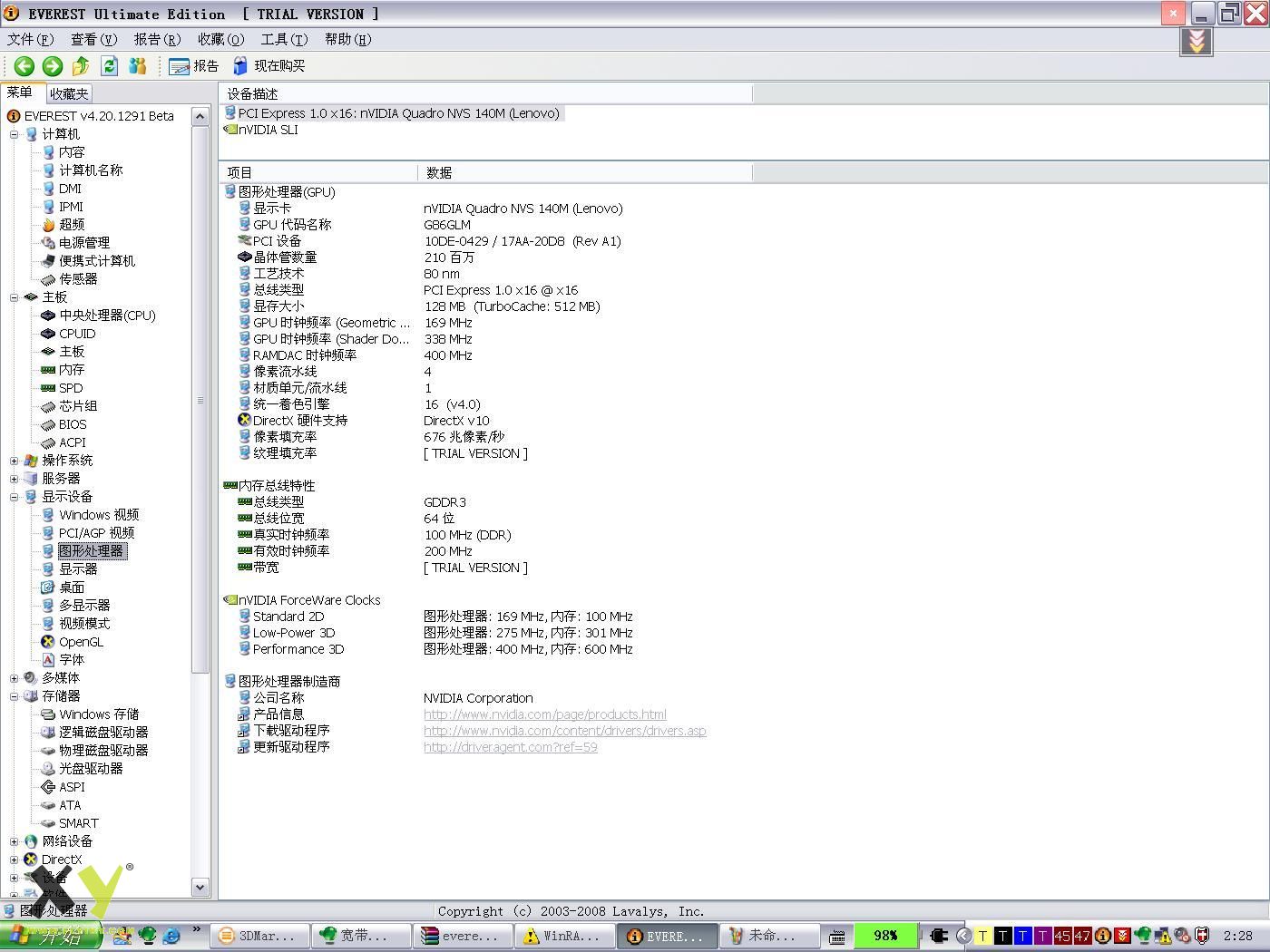Open the 工具(T) menu
The height and width of the screenshot is (952, 1270).
pos(284,39)
